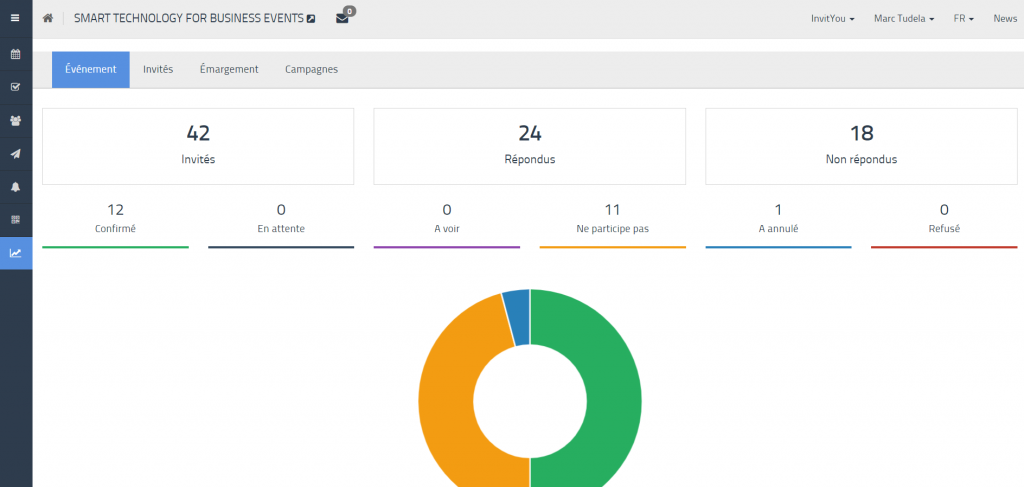Image resolution: width=1024 pixels, height=487 pixels.
Task: Open the paper plane campaigns icon
Action: click(x=16, y=154)
